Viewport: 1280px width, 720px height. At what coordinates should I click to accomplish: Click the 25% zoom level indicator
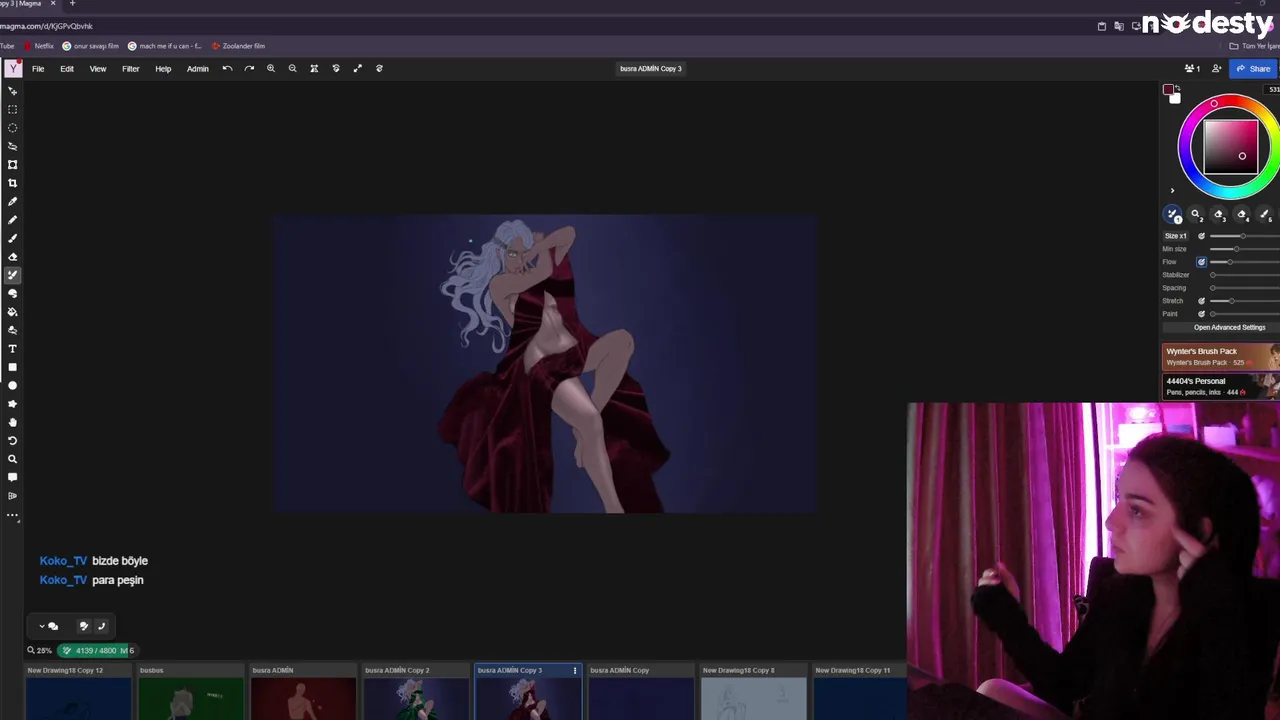coord(40,651)
